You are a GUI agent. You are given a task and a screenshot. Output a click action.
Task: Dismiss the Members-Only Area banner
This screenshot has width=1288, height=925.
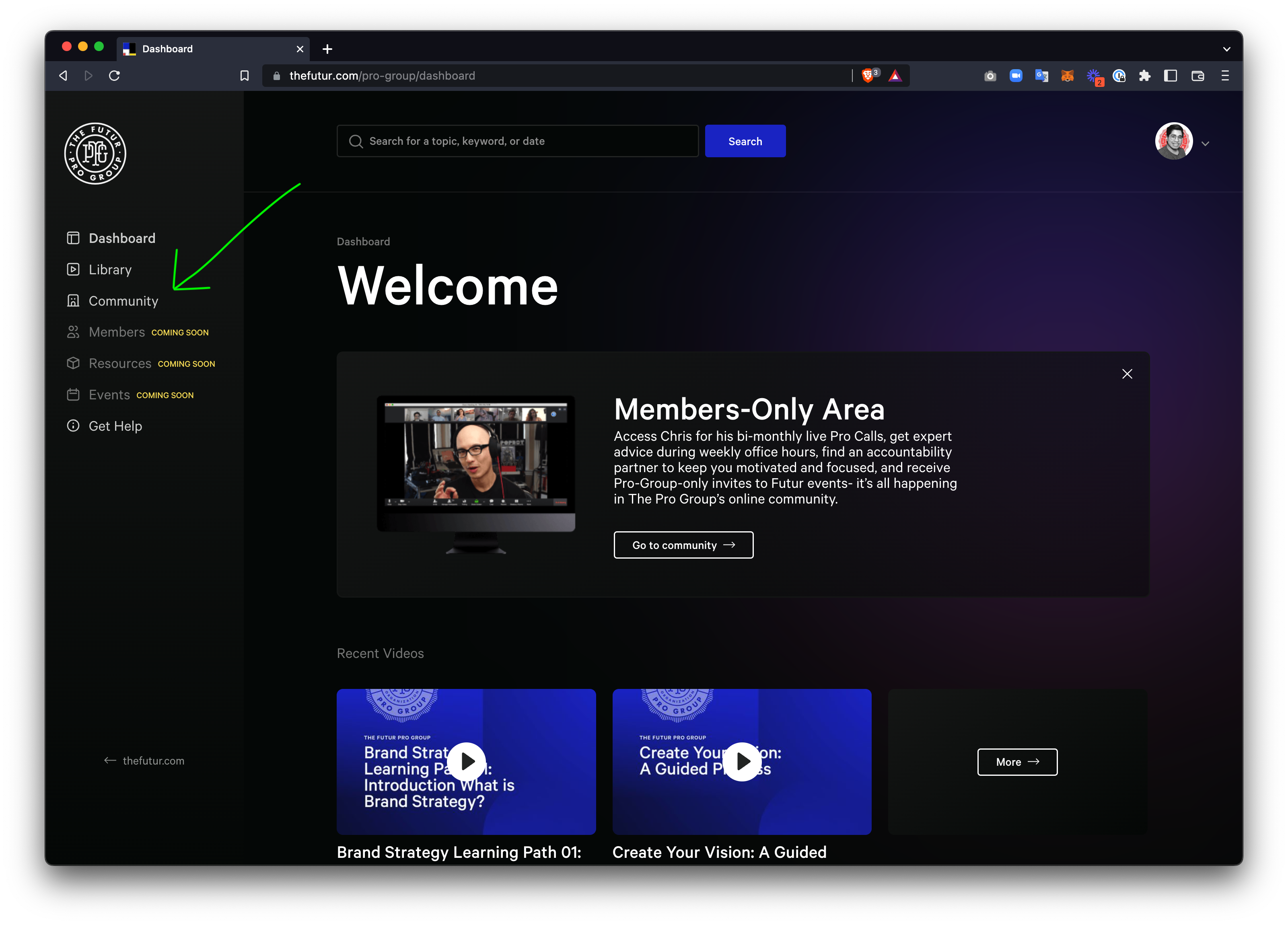click(x=1127, y=374)
